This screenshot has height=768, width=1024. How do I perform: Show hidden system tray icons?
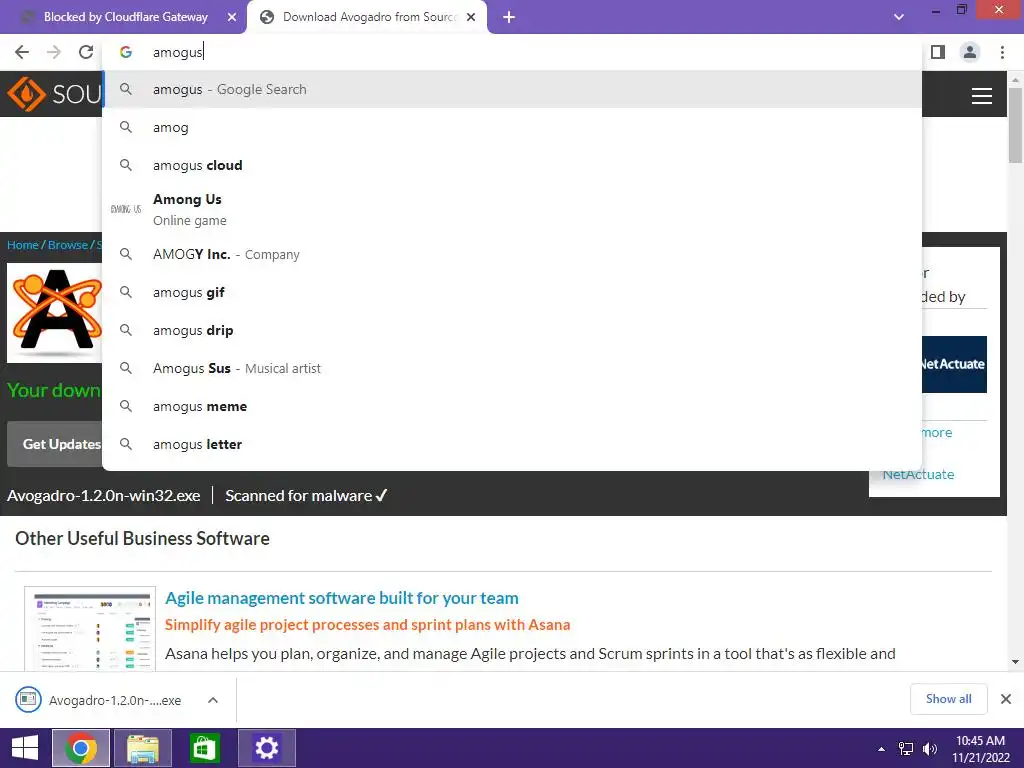coord(882,748)
